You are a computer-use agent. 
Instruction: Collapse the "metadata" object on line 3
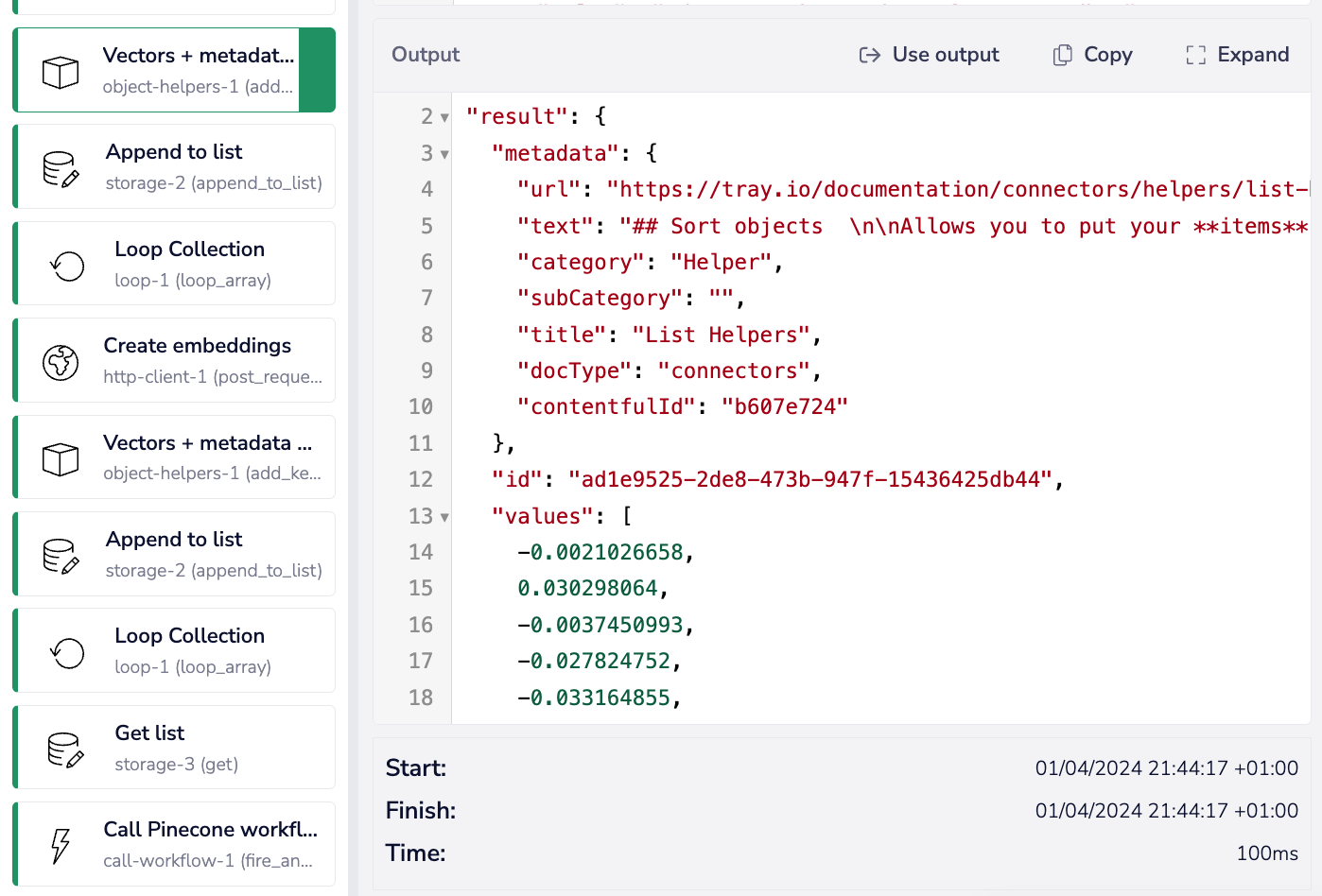[x=444, y=154]
